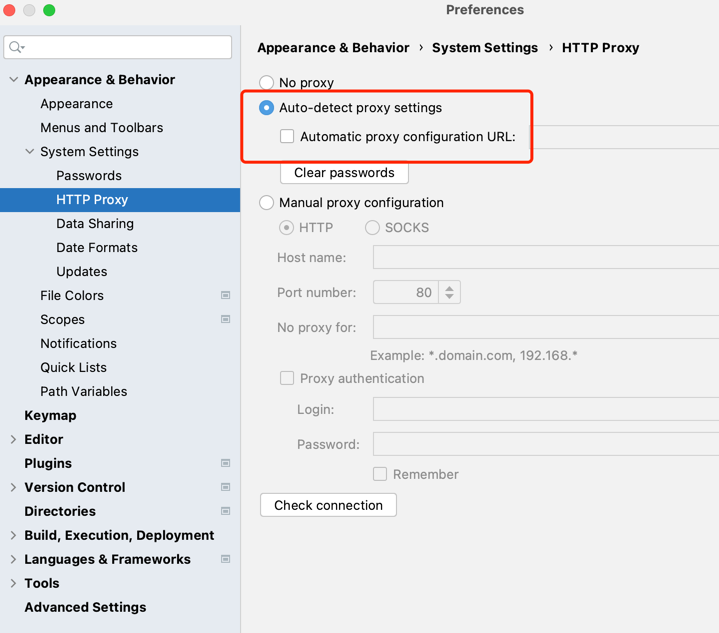Expand the Version Control section
Viewport: 719px width, 633px height.
coord(13,487)
